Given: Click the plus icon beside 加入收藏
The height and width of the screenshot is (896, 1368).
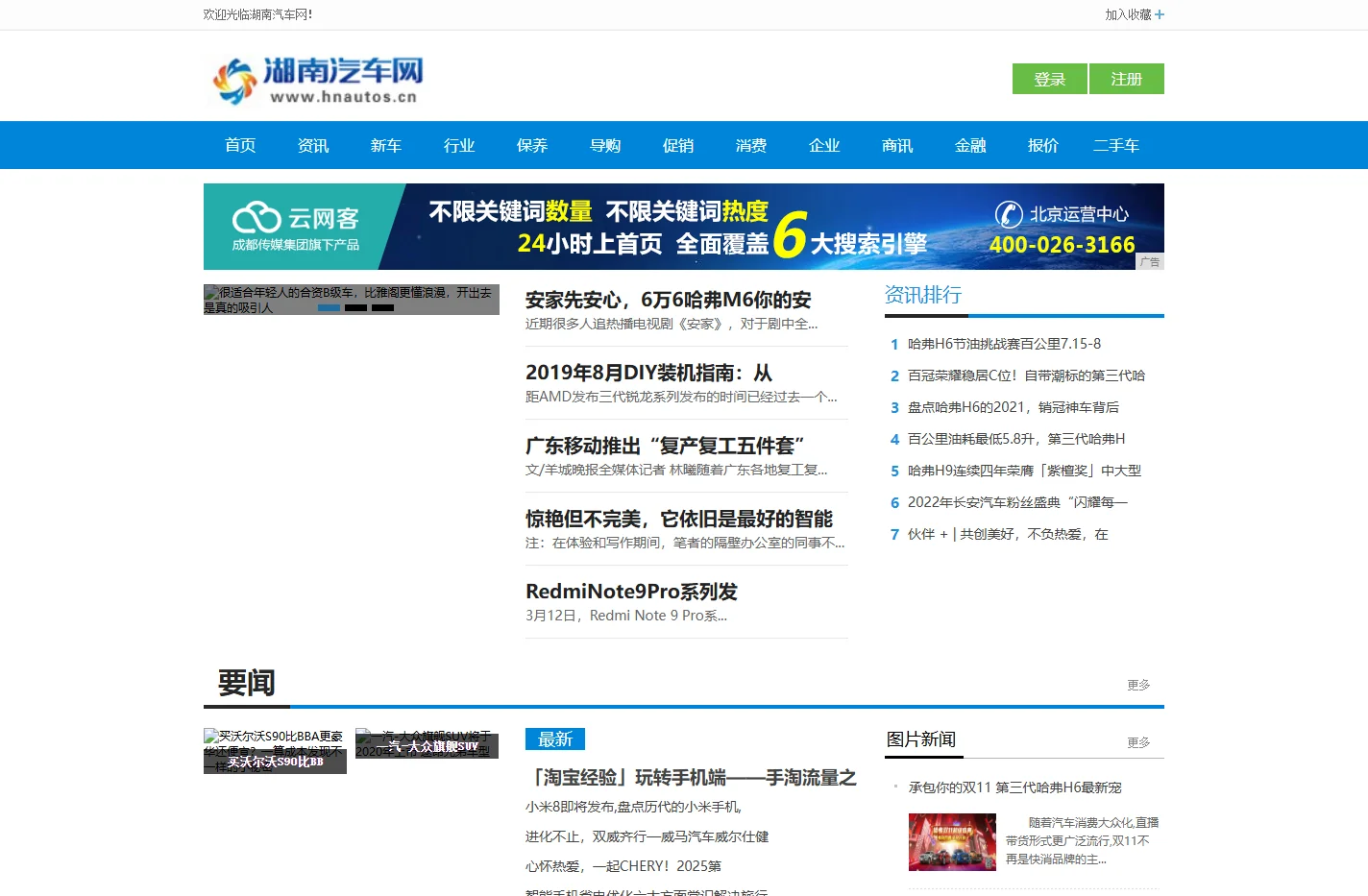Looking at the screenshot, I should click(x=1160, y=14).
